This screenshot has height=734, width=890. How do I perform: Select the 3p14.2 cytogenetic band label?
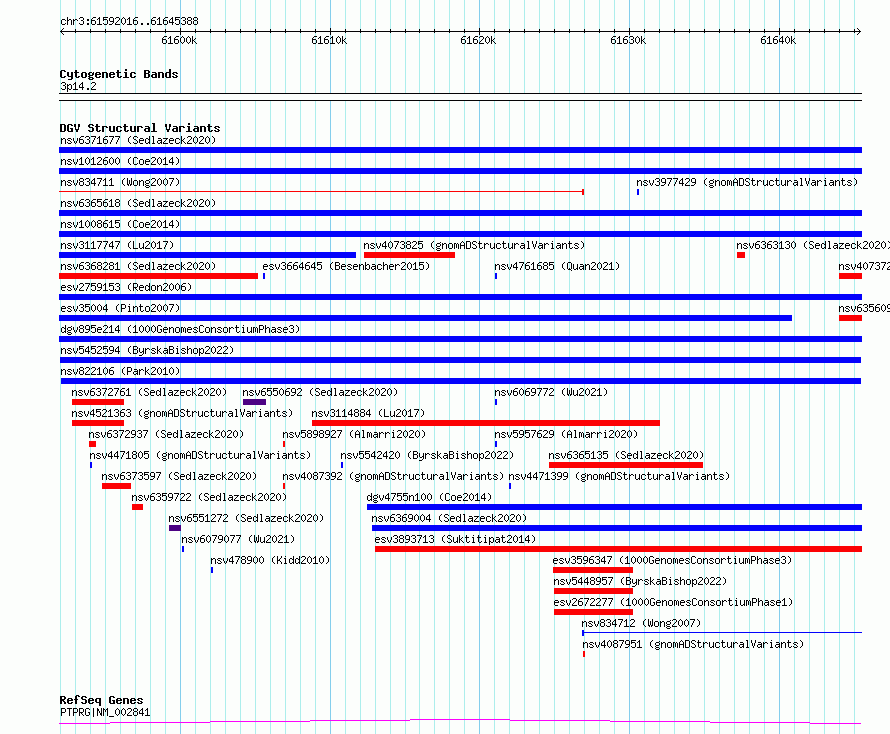tap(78, 86)
